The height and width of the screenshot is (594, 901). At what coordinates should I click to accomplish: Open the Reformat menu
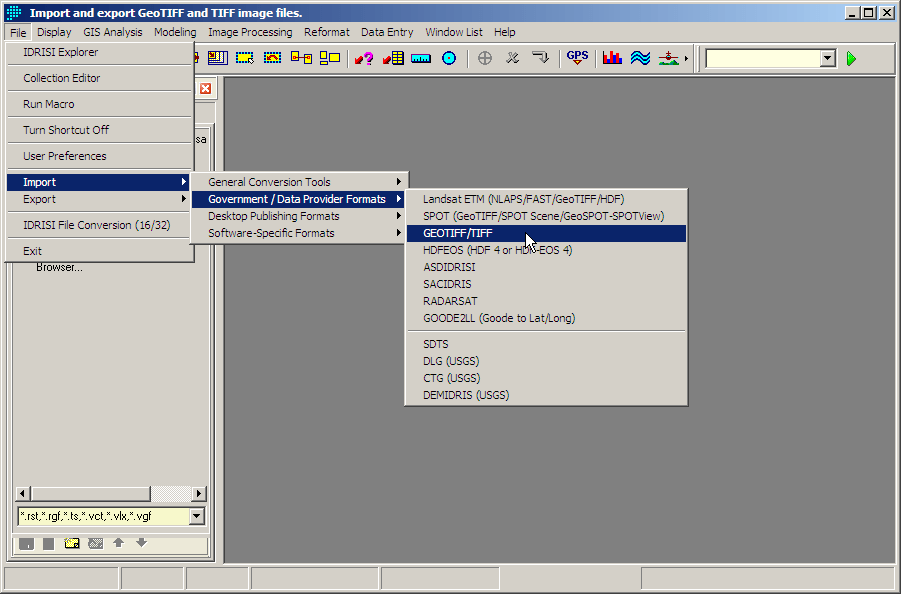tap(327, 32)
